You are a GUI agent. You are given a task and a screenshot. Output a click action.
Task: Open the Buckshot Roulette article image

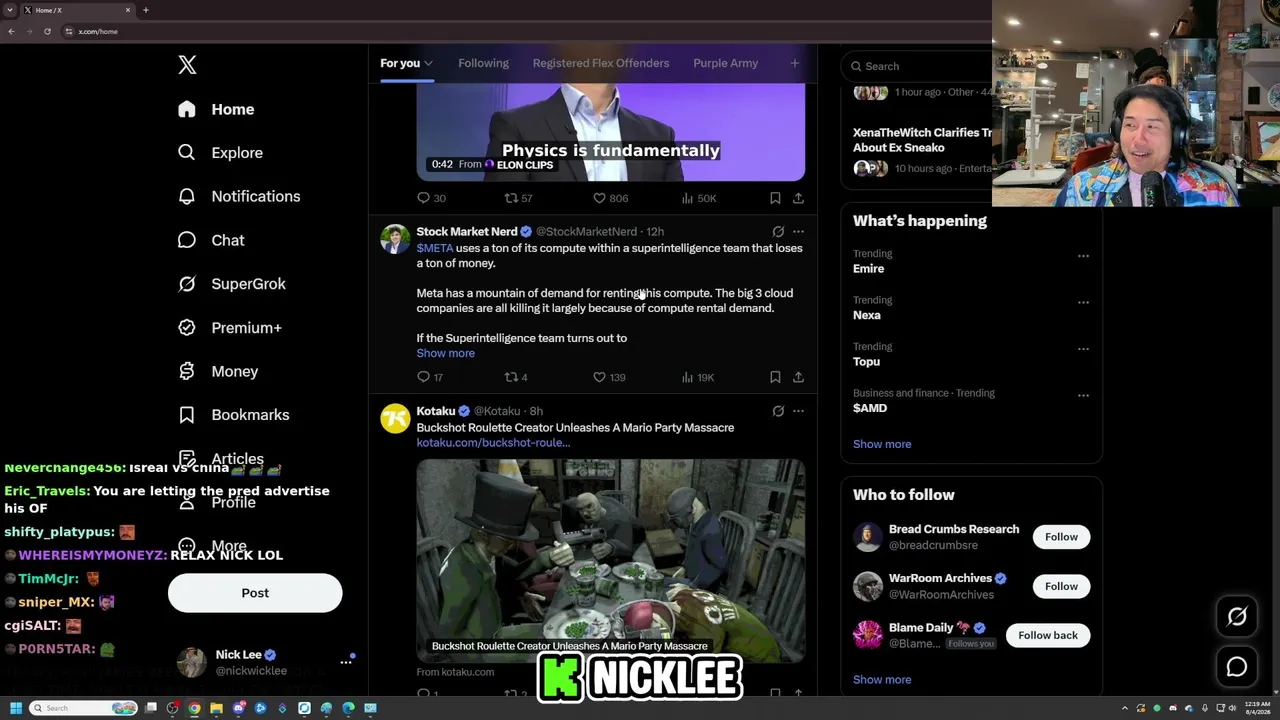click(611, 561)
